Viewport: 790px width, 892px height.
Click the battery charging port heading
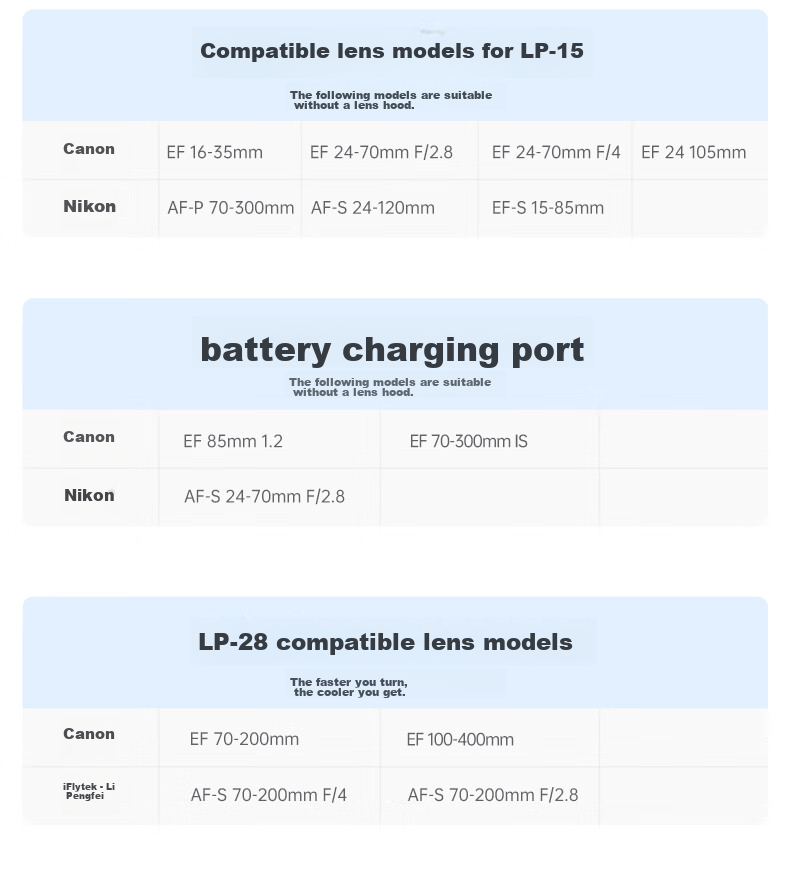tap(392, 349)
